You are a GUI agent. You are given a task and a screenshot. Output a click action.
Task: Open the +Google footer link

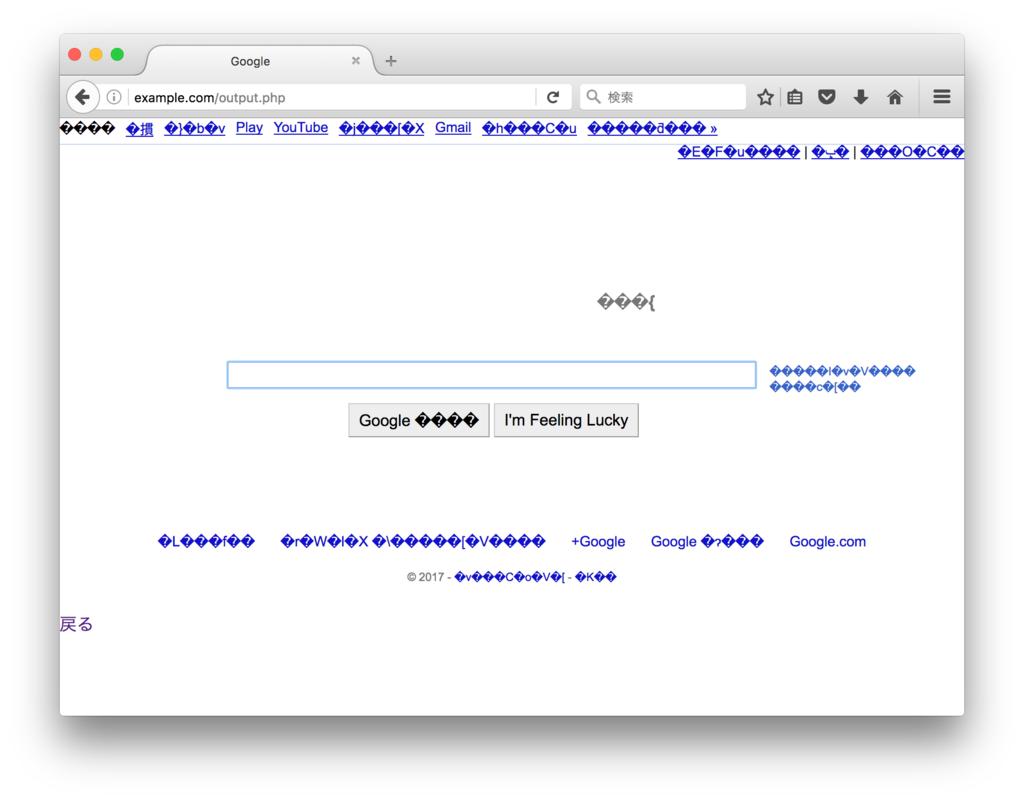pos(598,542)
